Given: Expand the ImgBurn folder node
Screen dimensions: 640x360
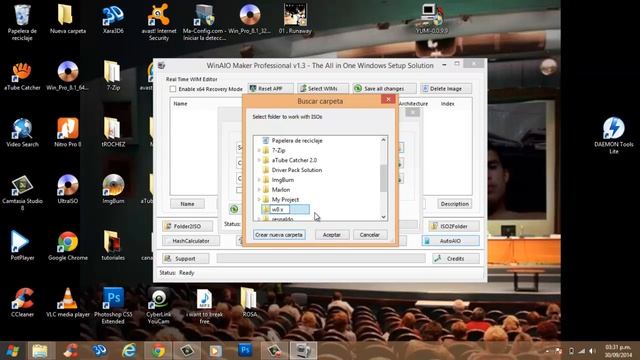Looking at the screenshot, I should [259, 180].
